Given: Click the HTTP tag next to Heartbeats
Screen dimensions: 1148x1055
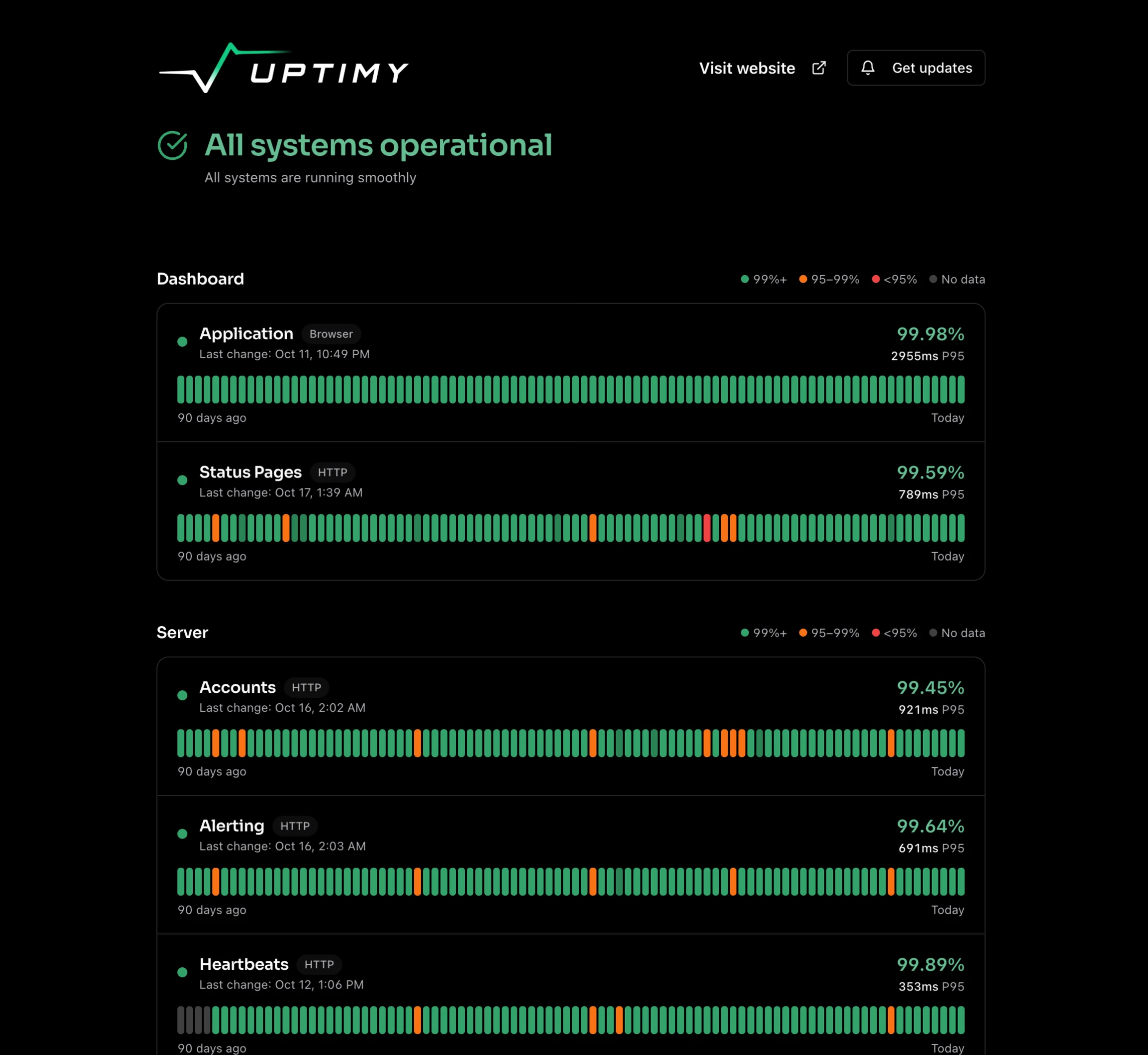Looking at the screenshot, I should [319, 965].
